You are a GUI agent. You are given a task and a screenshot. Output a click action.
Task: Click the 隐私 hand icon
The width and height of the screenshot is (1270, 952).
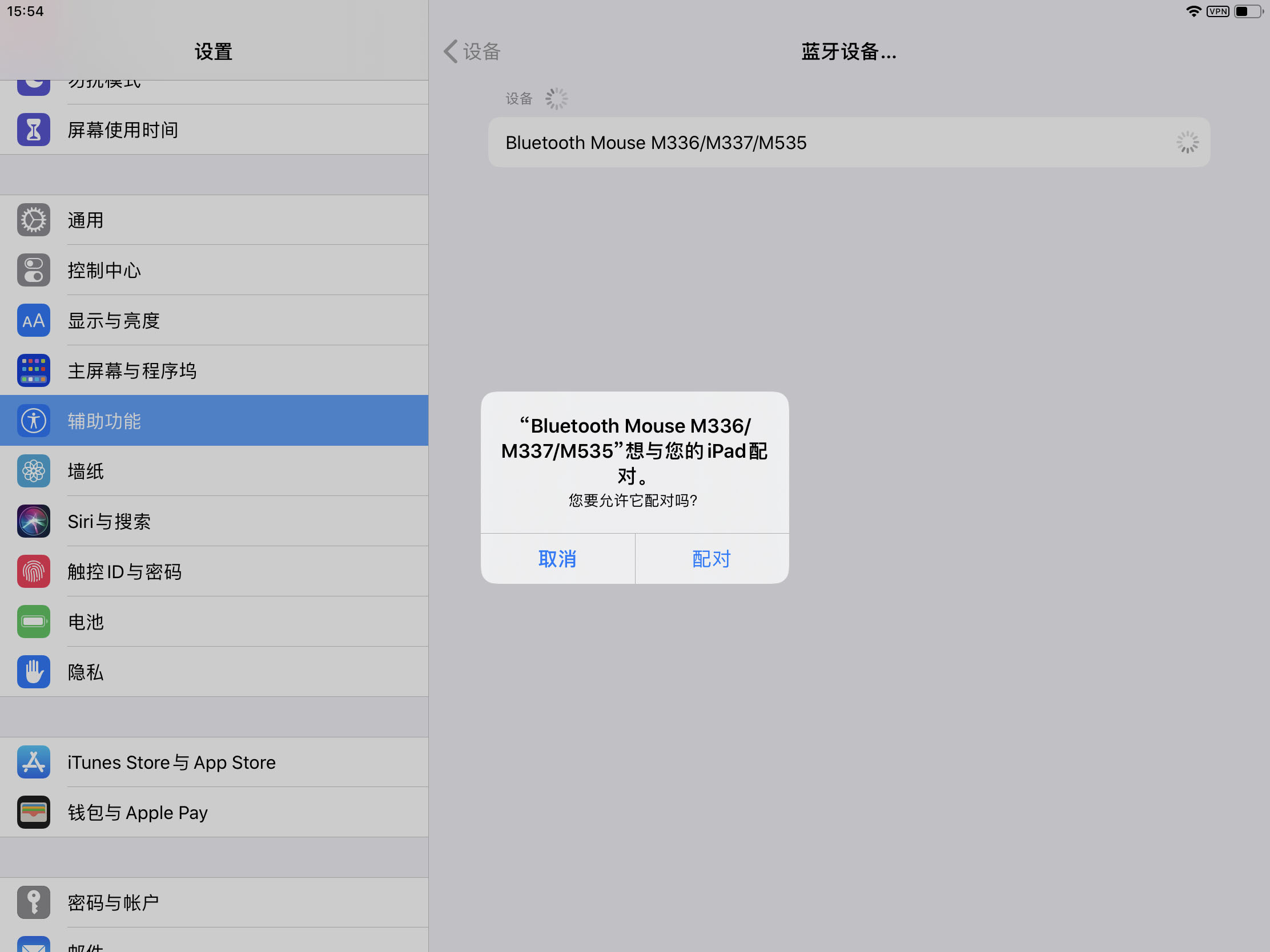coord(33,671)
